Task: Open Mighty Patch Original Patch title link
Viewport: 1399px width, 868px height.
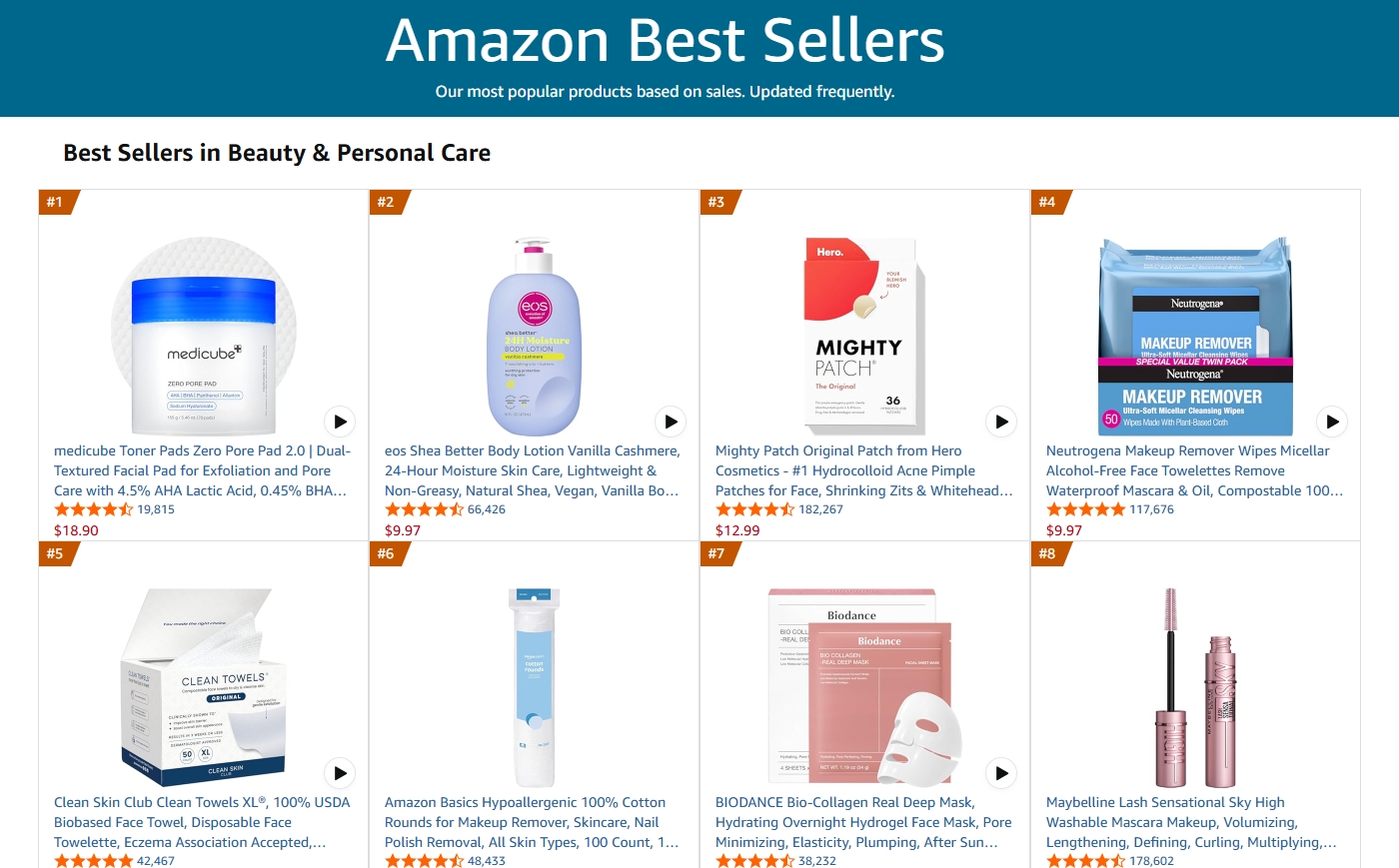Action: (863, 470)
